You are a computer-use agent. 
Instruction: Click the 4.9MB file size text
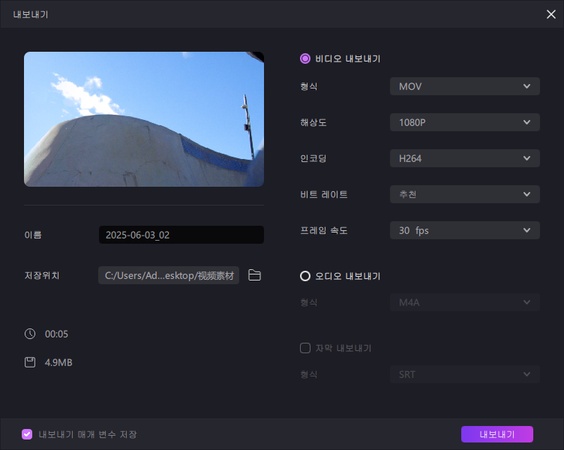[x=58, y=362]
